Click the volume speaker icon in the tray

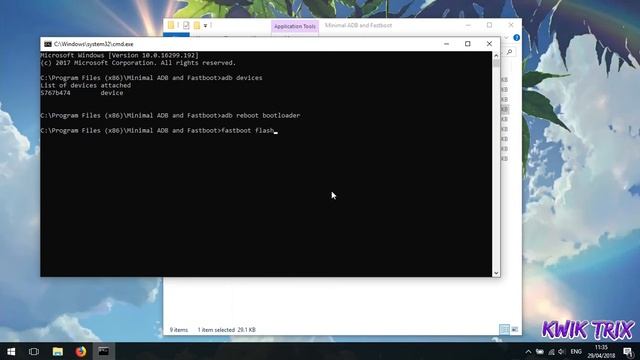click(x=562, y=351)
